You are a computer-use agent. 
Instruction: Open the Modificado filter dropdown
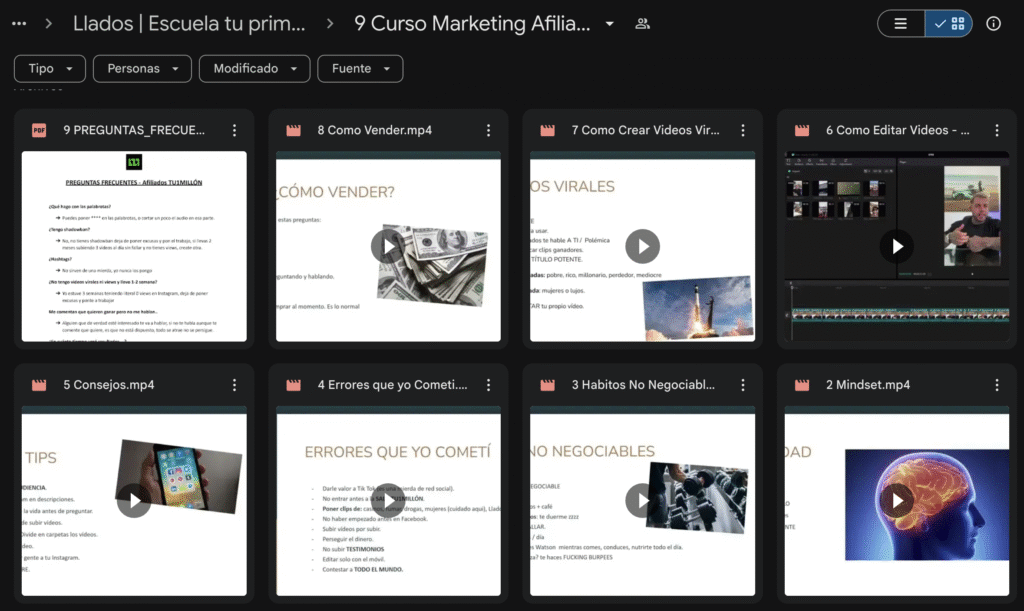(x=254, y=68)
